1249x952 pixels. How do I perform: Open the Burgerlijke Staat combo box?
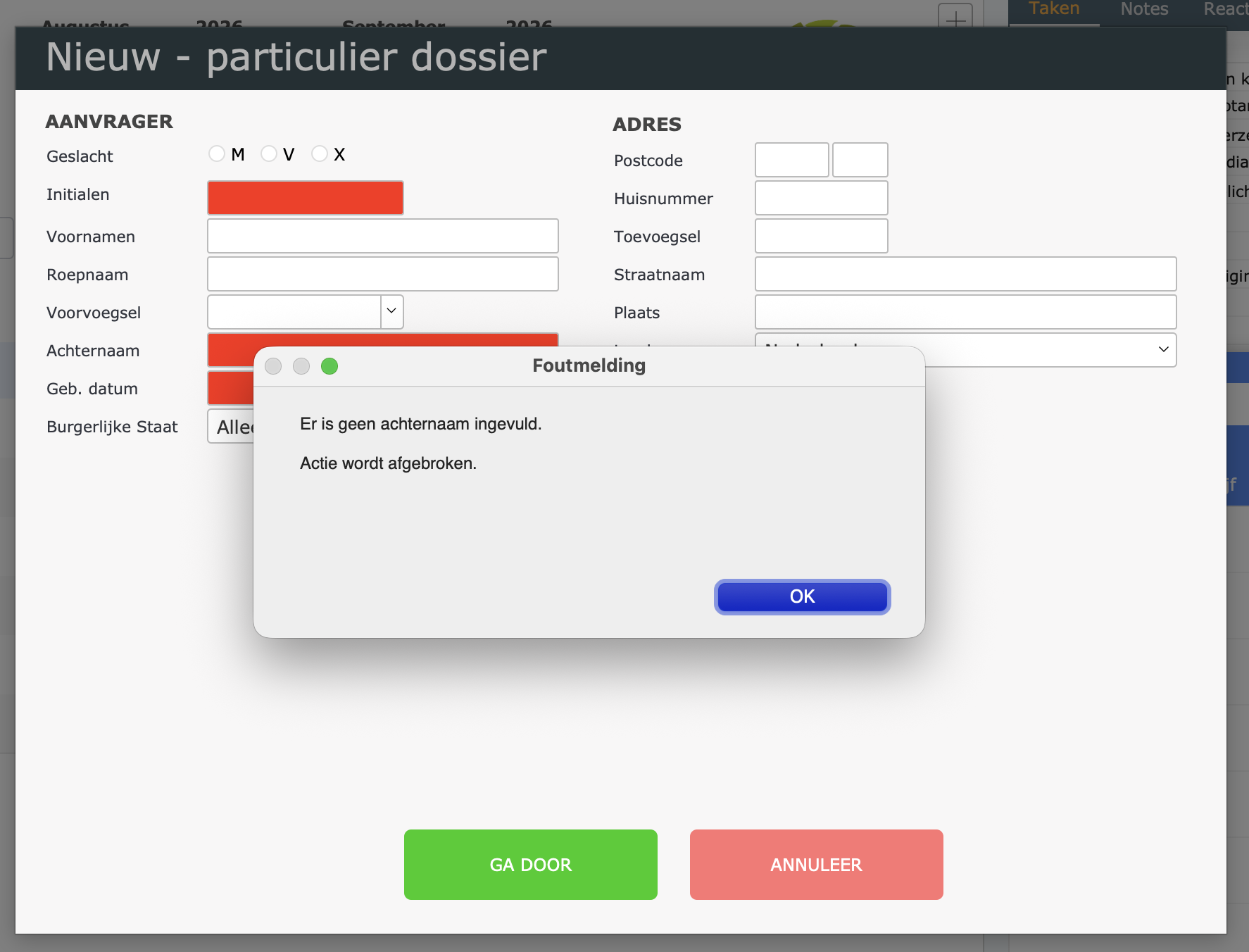pyautogui.click(x=231, y=426)
